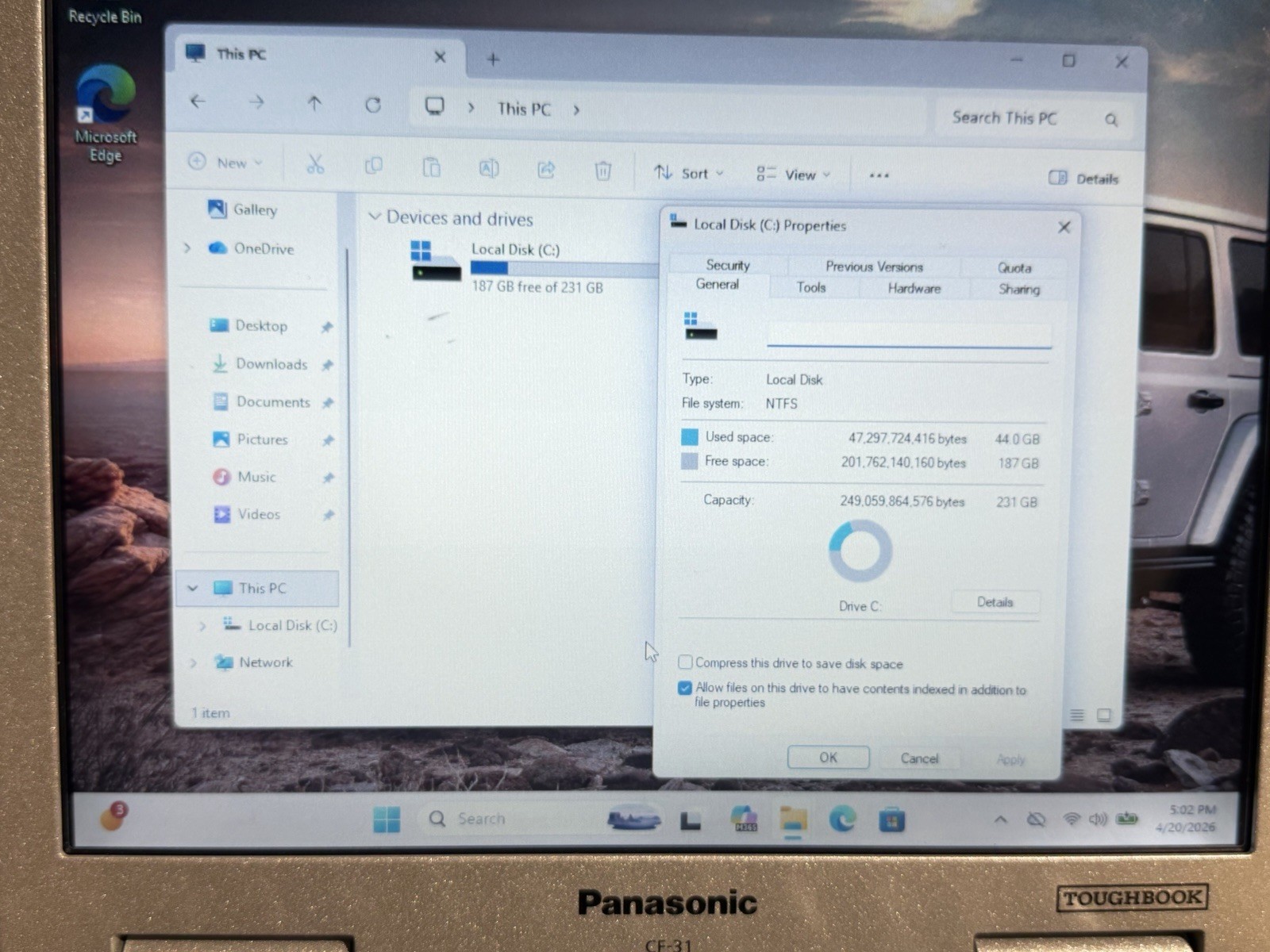1270x952 pixels.
Task: Click Details button beside Drive C
Action: [995, 602]
